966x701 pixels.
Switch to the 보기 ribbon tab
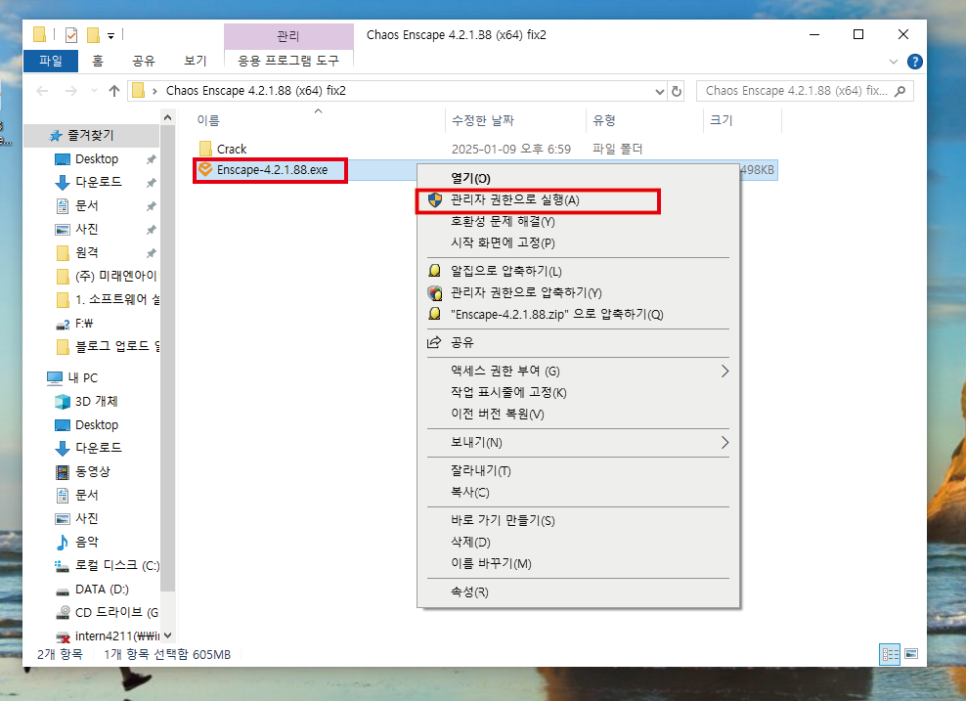(x=195, y=60)
